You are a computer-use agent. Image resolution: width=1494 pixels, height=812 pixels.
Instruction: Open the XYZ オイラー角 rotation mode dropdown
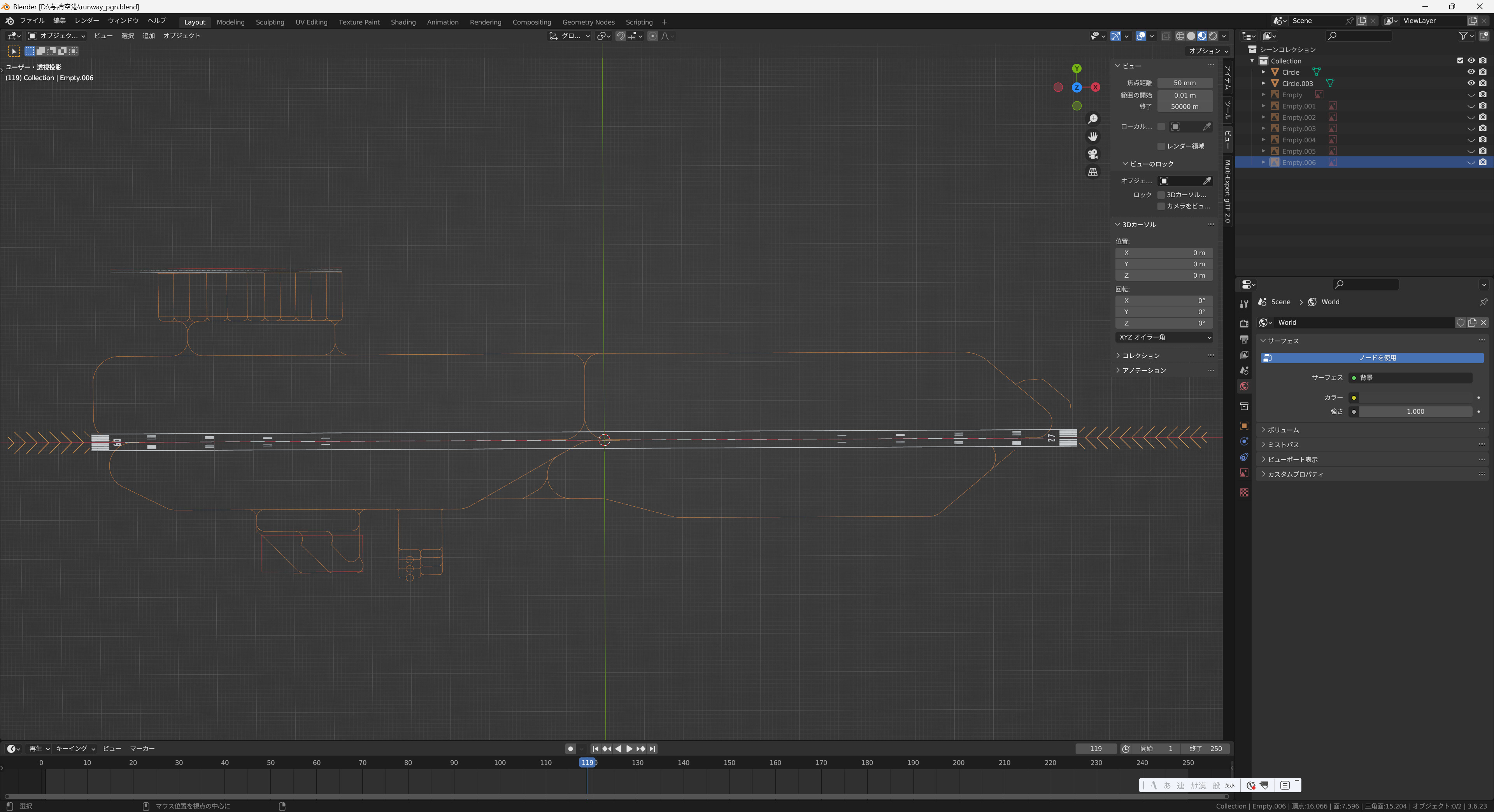(1164, 337)
